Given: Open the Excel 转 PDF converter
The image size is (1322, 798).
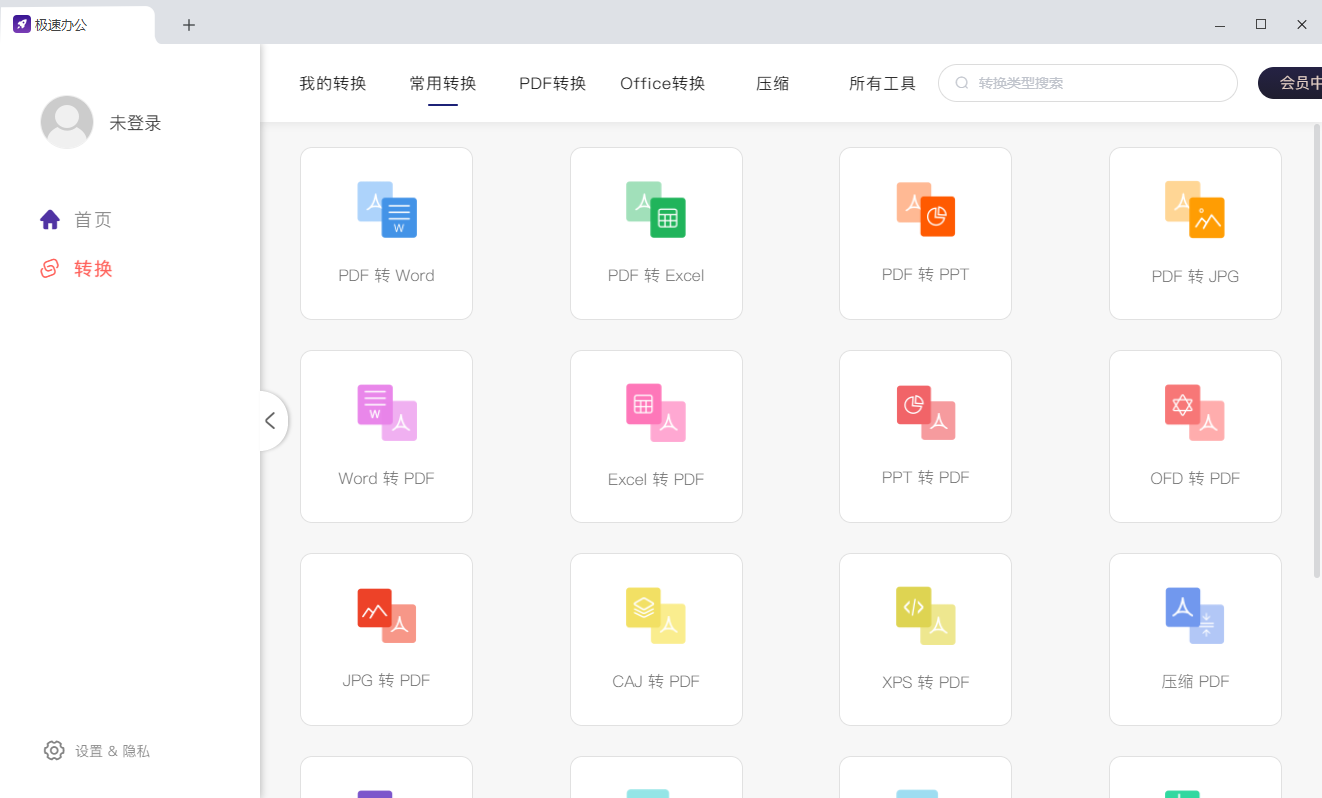Looking at the screenshot, I should [656, 436].
